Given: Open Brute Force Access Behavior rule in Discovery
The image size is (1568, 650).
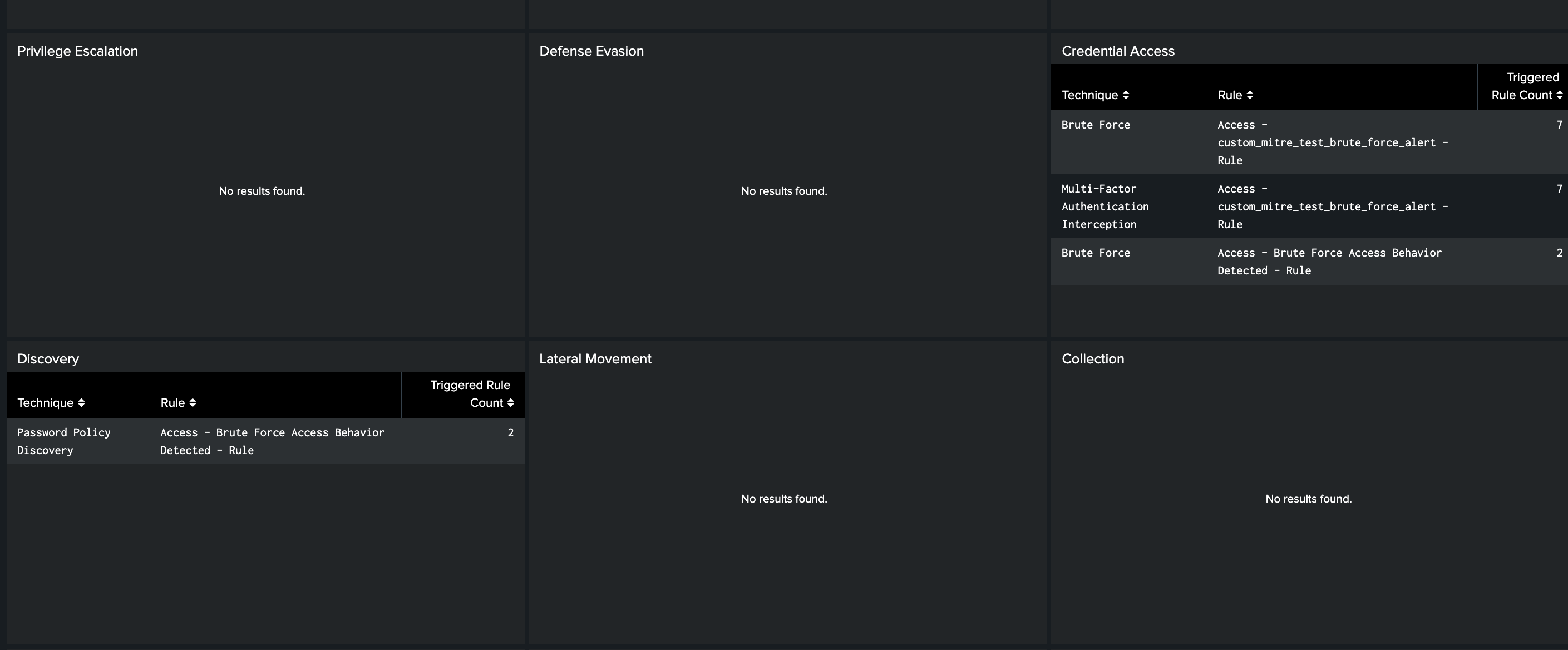Looking at the screenshot, I should point(272,441).
